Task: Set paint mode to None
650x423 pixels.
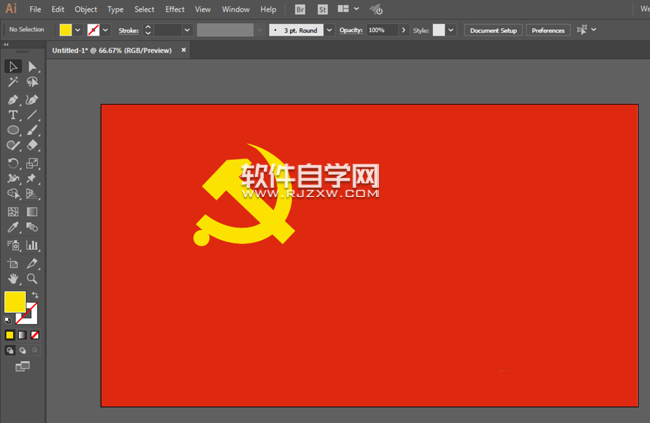Action: tap(35, 335)
